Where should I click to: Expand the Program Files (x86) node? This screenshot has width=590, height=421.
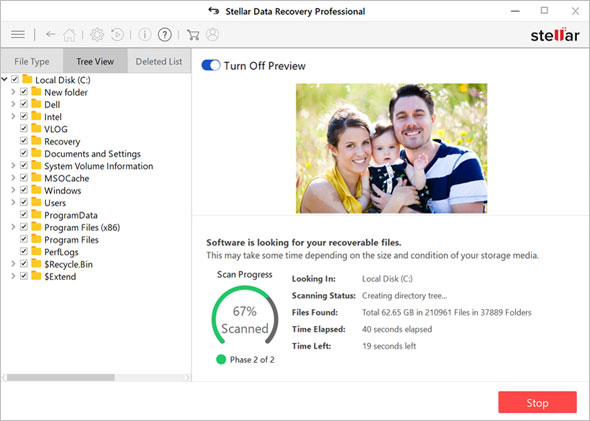[x=13, y=226]
